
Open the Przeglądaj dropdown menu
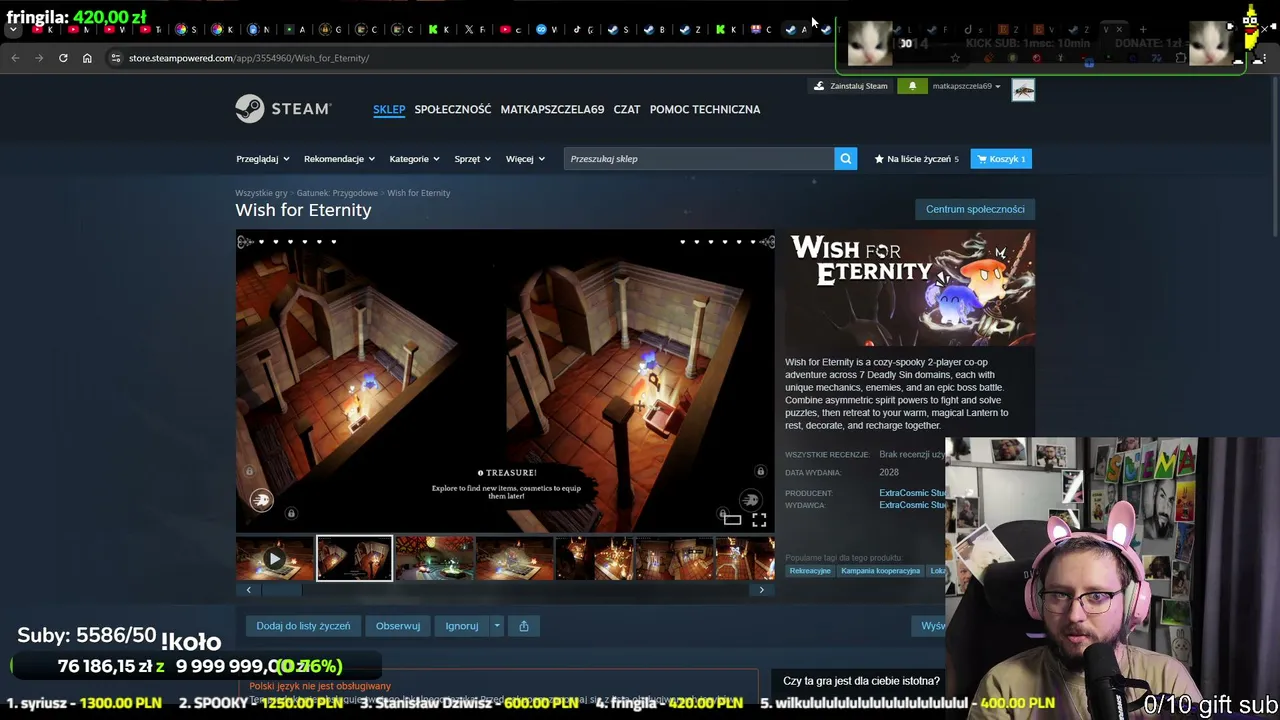pos(262,159)
